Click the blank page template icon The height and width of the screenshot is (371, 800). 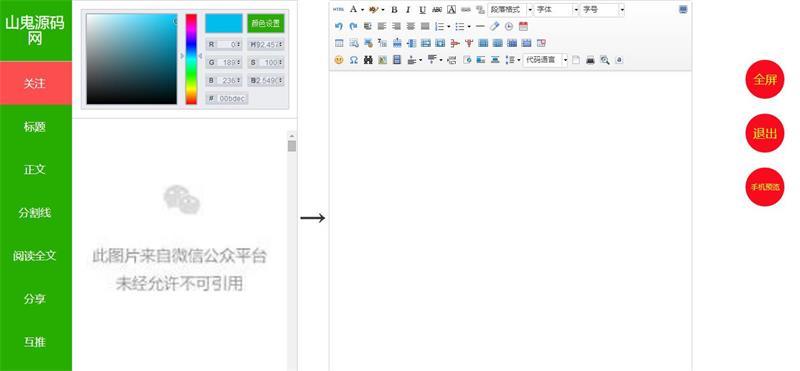[576, 60]
